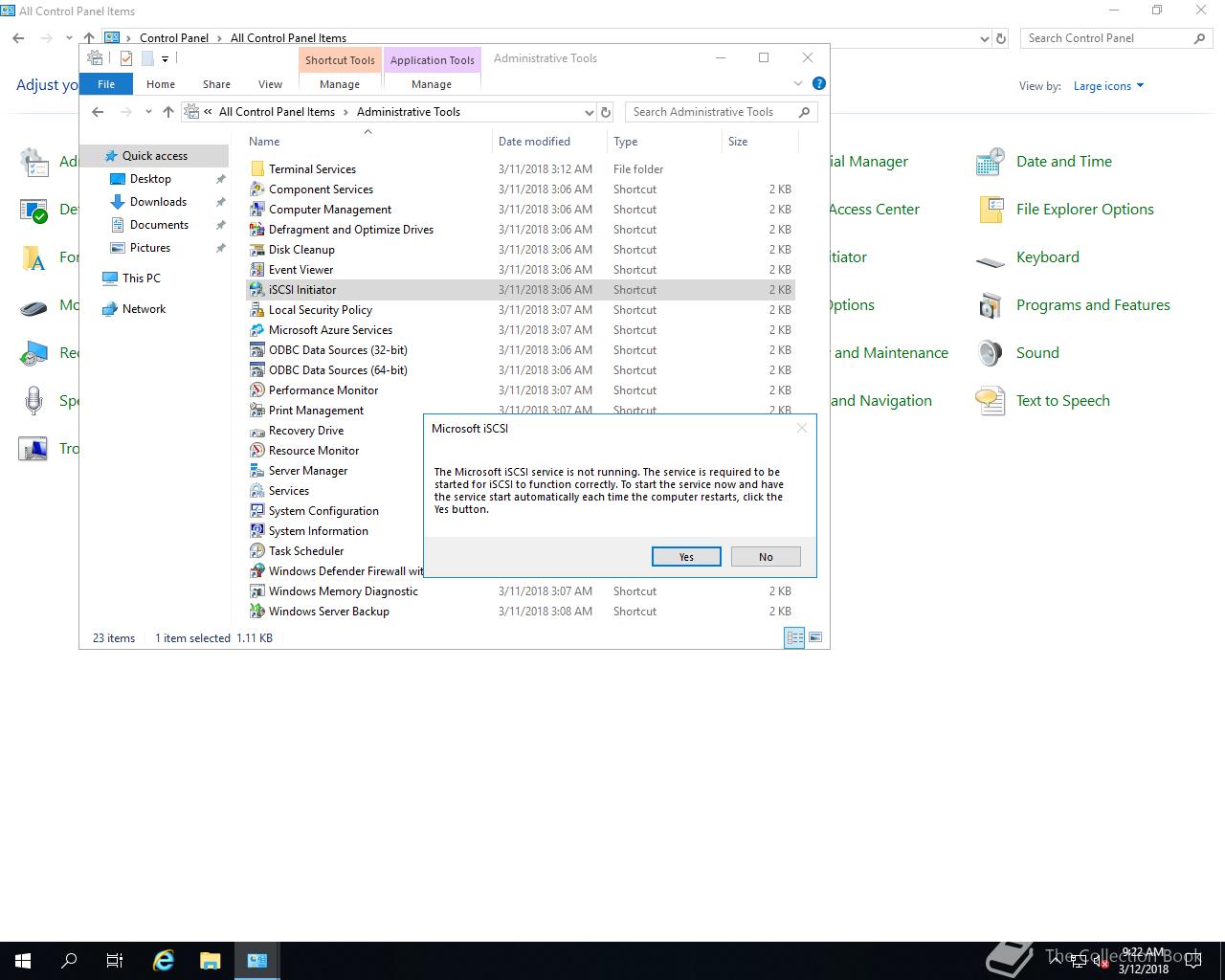Viewport: 1225px width, 980px height.
Task: Click Yes to start iSCSI service
Action: [686, 557]
